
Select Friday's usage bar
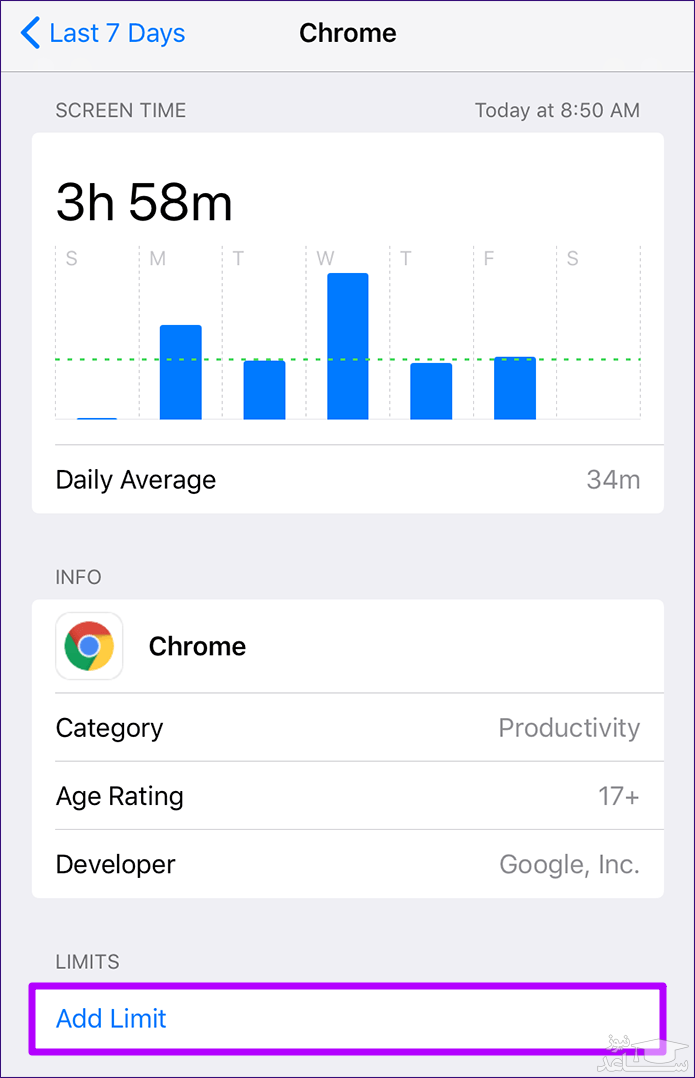(x=515, y=388)
